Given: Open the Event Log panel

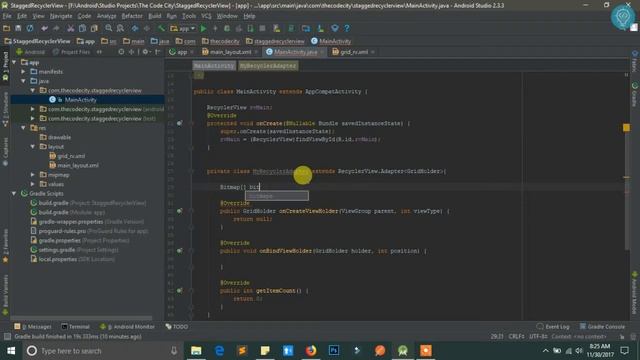Looking at the screenshot, I should click(553, 327).
